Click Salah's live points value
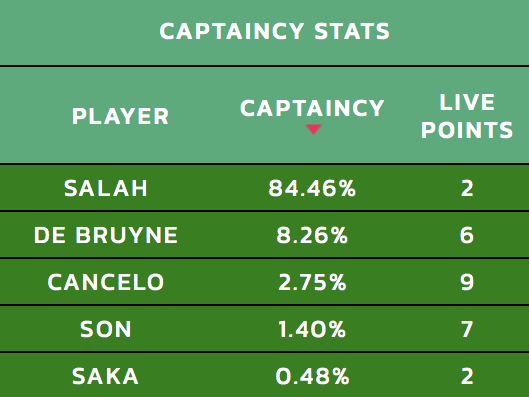Viewport: 529px width, 397px height. [467, 188]
